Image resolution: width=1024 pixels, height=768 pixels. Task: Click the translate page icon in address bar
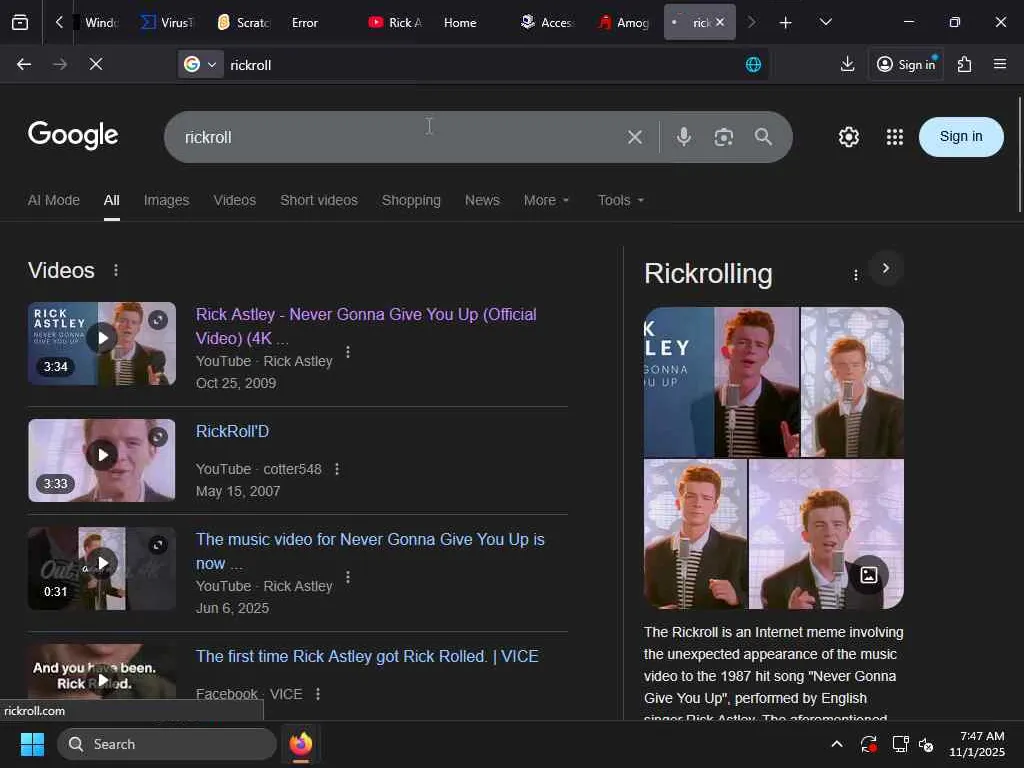(753, 64)
